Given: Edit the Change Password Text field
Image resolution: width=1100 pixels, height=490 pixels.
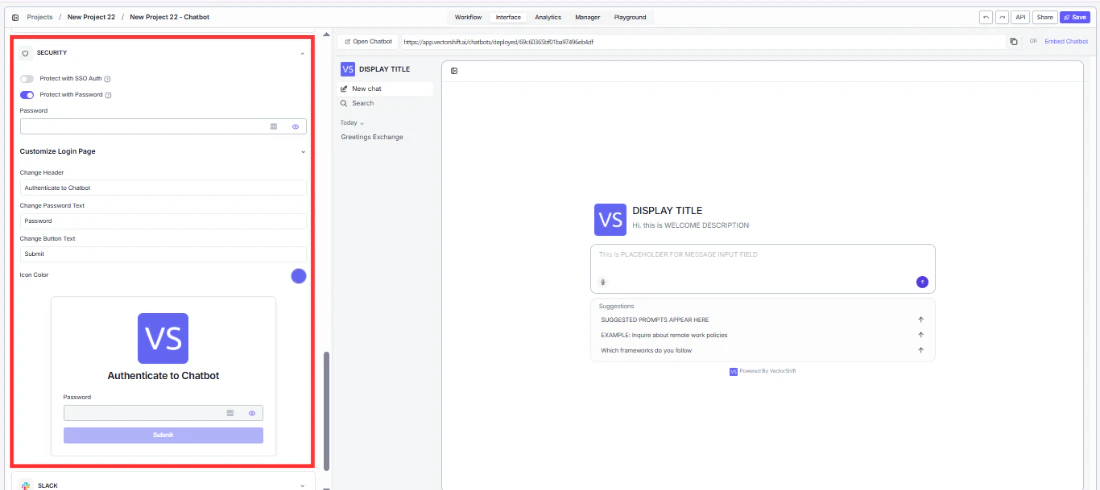Looking at the screenshot, I should tap(163, 221).
